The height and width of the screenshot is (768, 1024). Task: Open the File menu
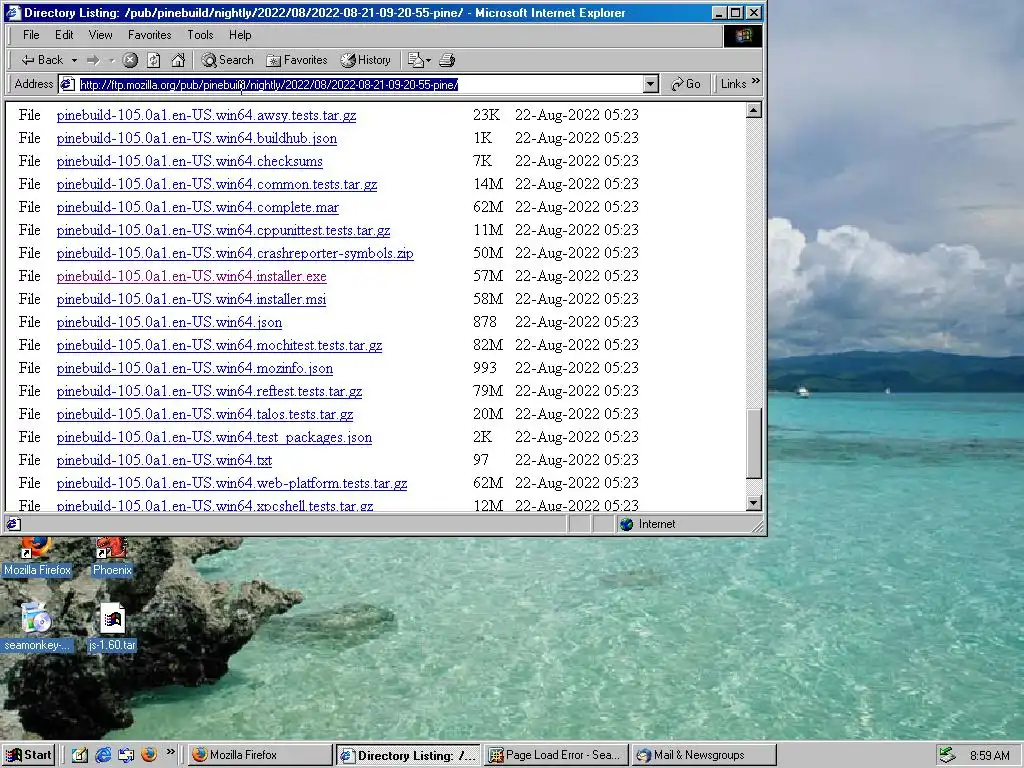pos(31,35)
